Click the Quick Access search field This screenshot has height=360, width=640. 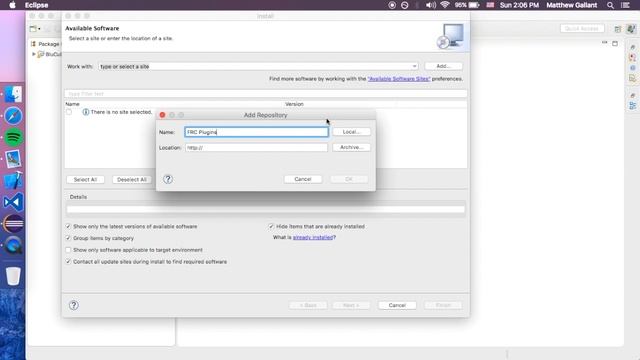(582, 29)
